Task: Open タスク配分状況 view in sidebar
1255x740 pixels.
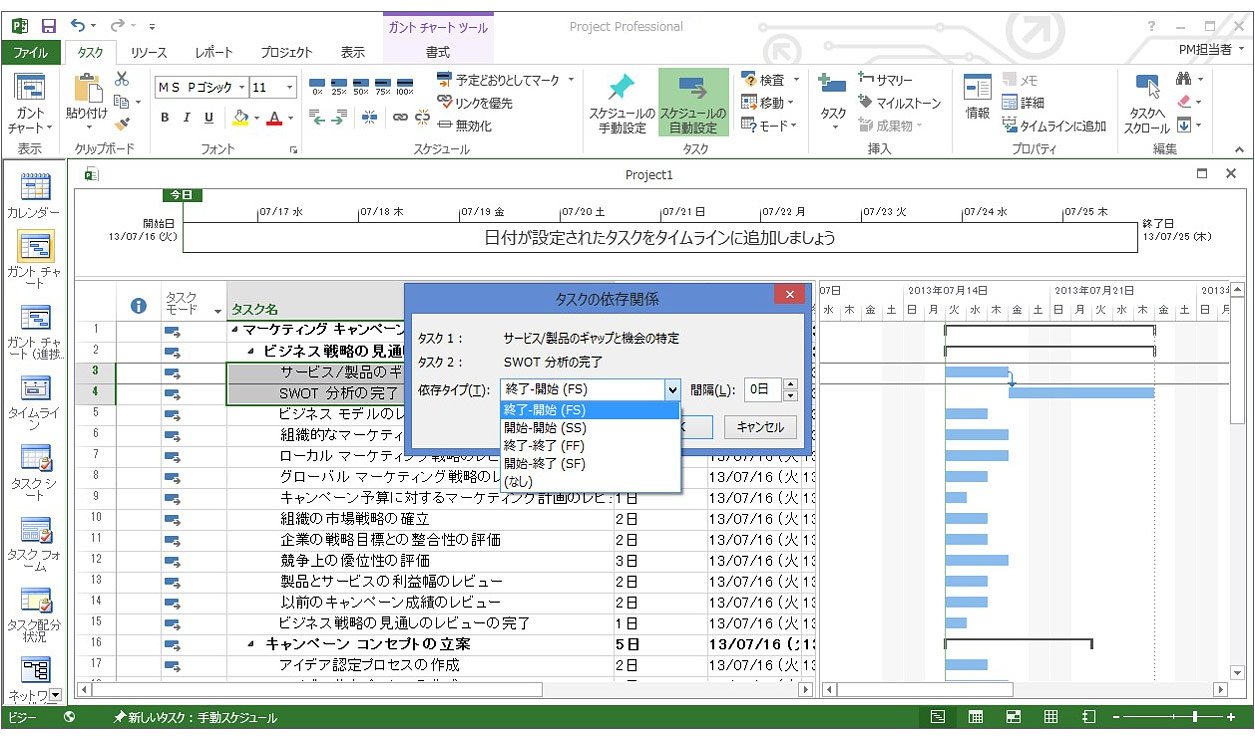Action: coord(35,615)
